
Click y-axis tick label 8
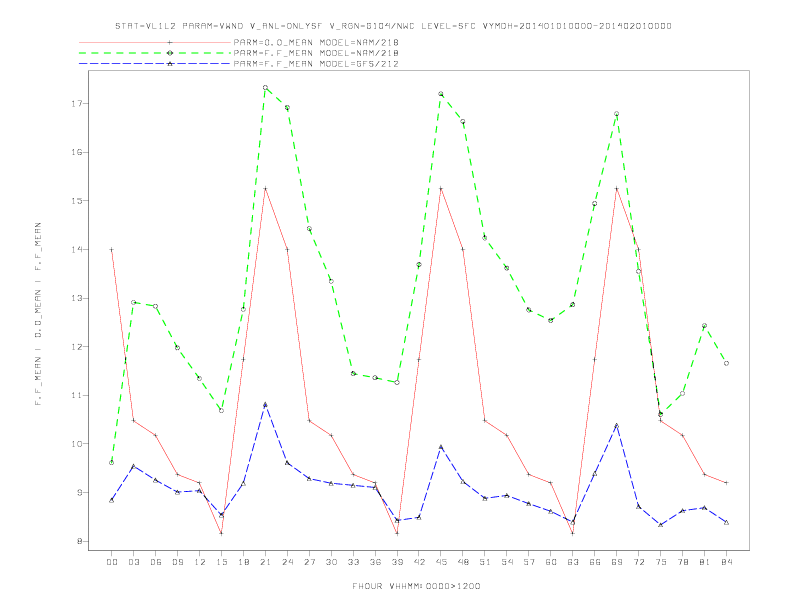coord(79,541)
